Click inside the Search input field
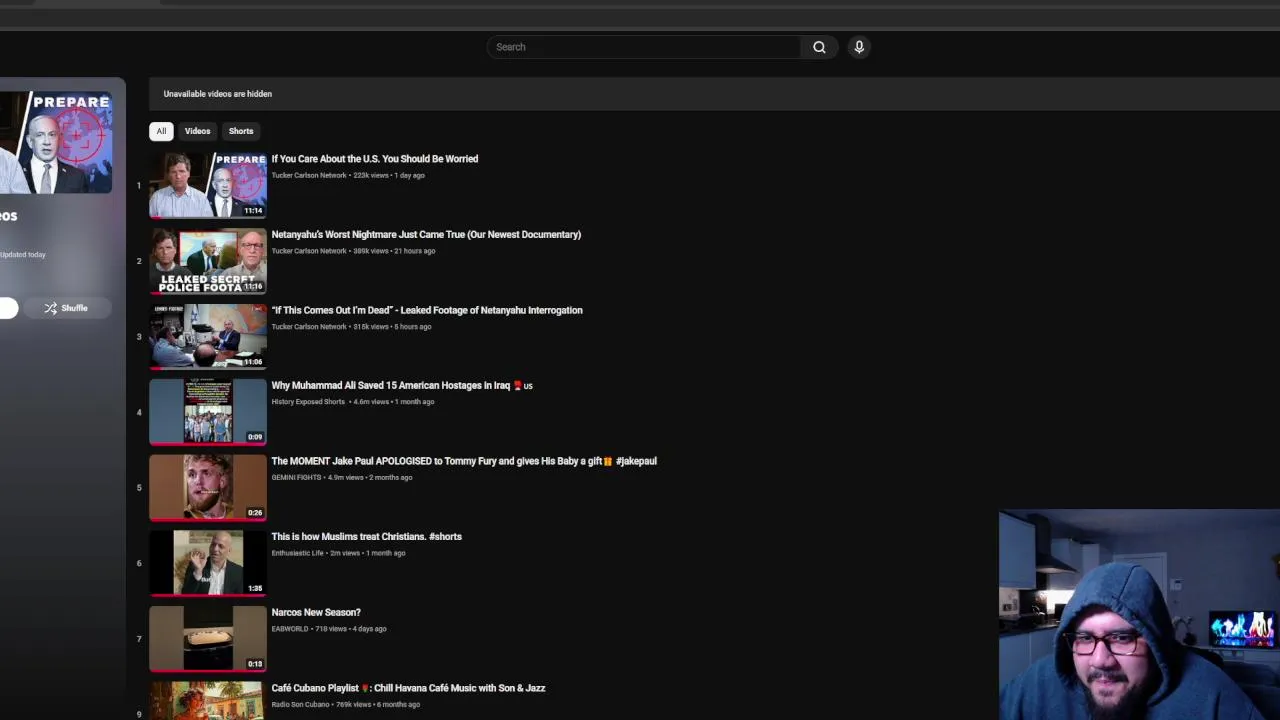 (644, 47)
